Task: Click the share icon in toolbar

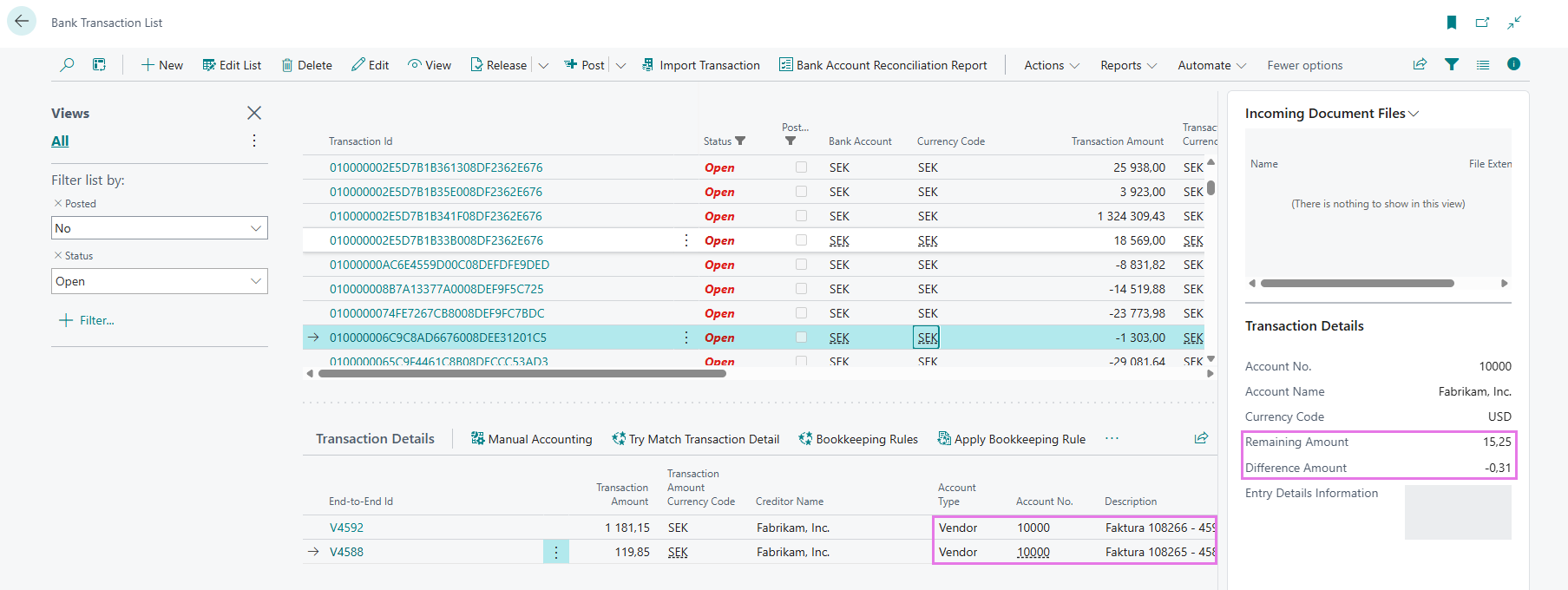Action: coord(1420,64)
